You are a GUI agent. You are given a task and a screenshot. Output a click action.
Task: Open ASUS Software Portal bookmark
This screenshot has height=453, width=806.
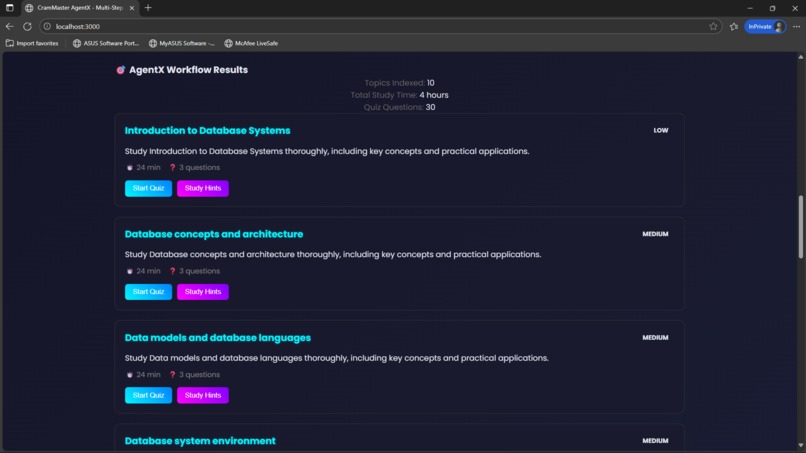106,43
